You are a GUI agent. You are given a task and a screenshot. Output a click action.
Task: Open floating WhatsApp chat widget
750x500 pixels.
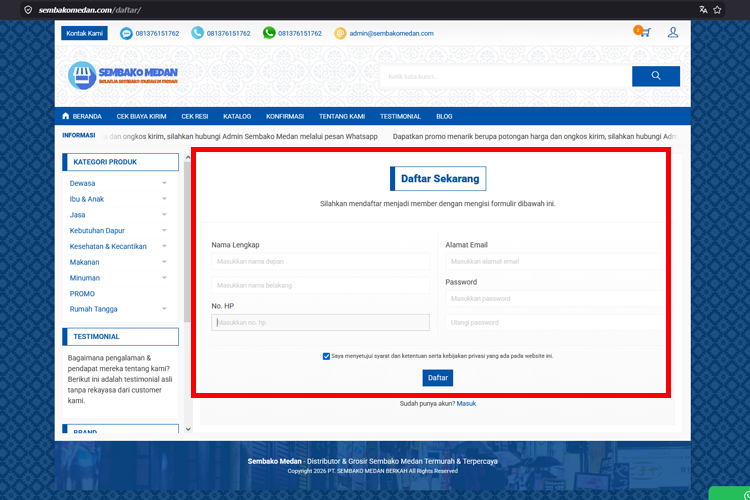[730, 493]
